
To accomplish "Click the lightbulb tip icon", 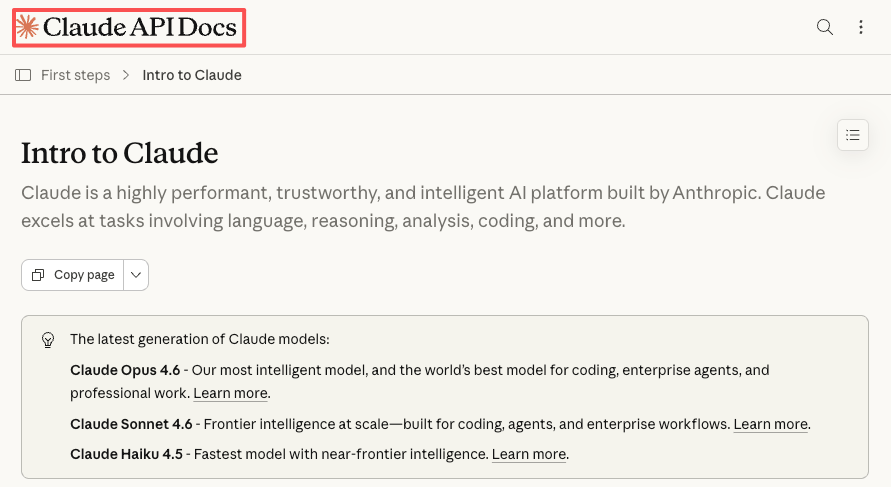I will [x=47, y=340].
